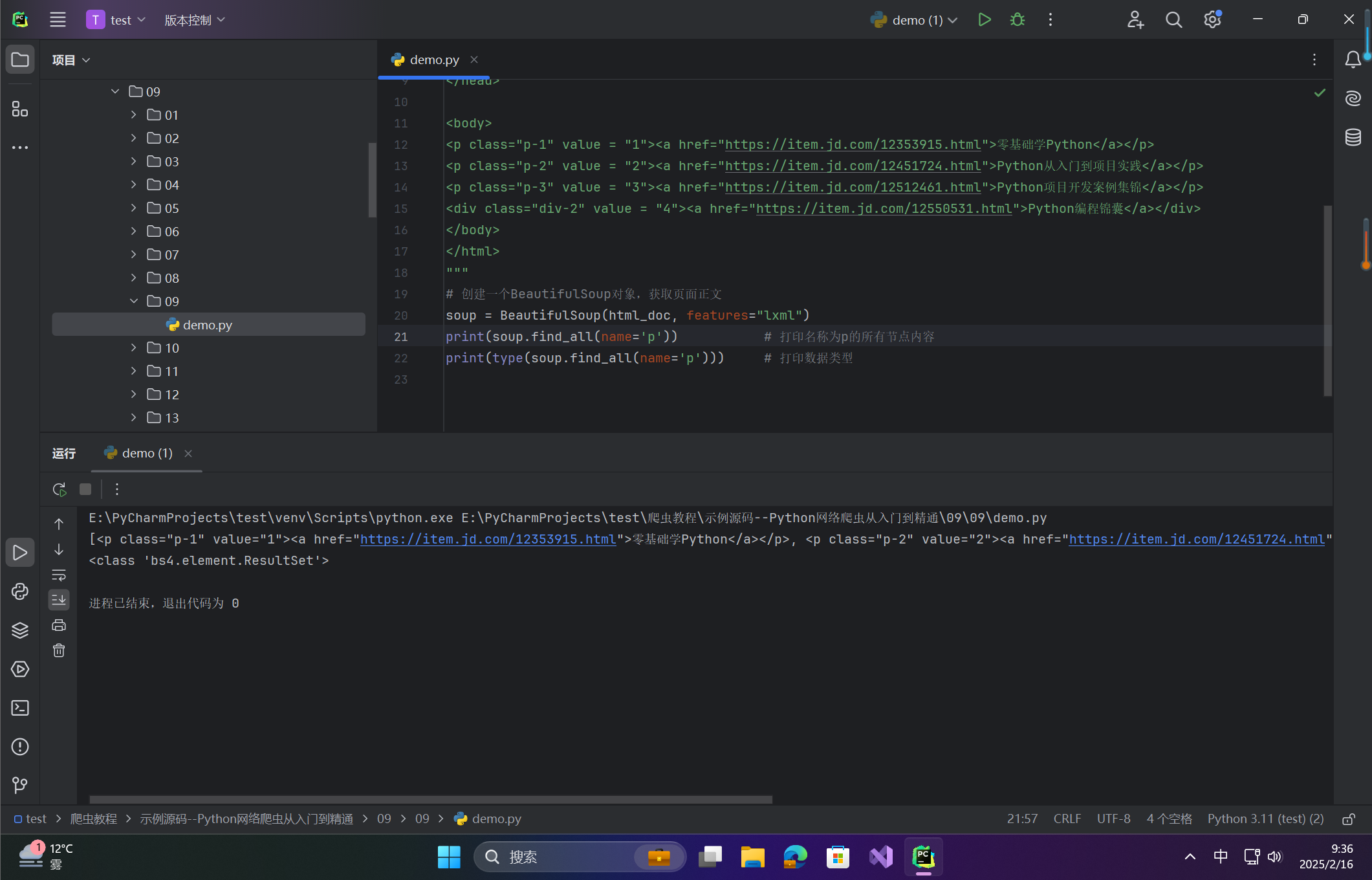
Task: Open the 版本控制 dropdown
Action: [x=195, y=20]
